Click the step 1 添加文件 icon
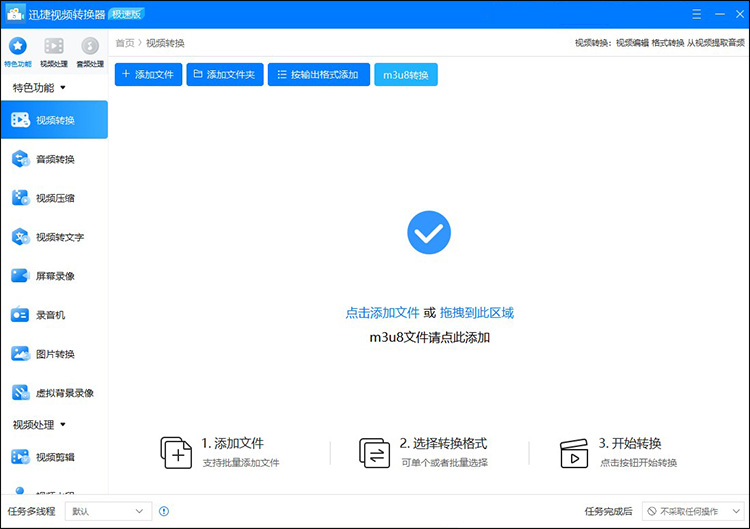The height and width of the screenshot is (529, 750). (176, 452)
